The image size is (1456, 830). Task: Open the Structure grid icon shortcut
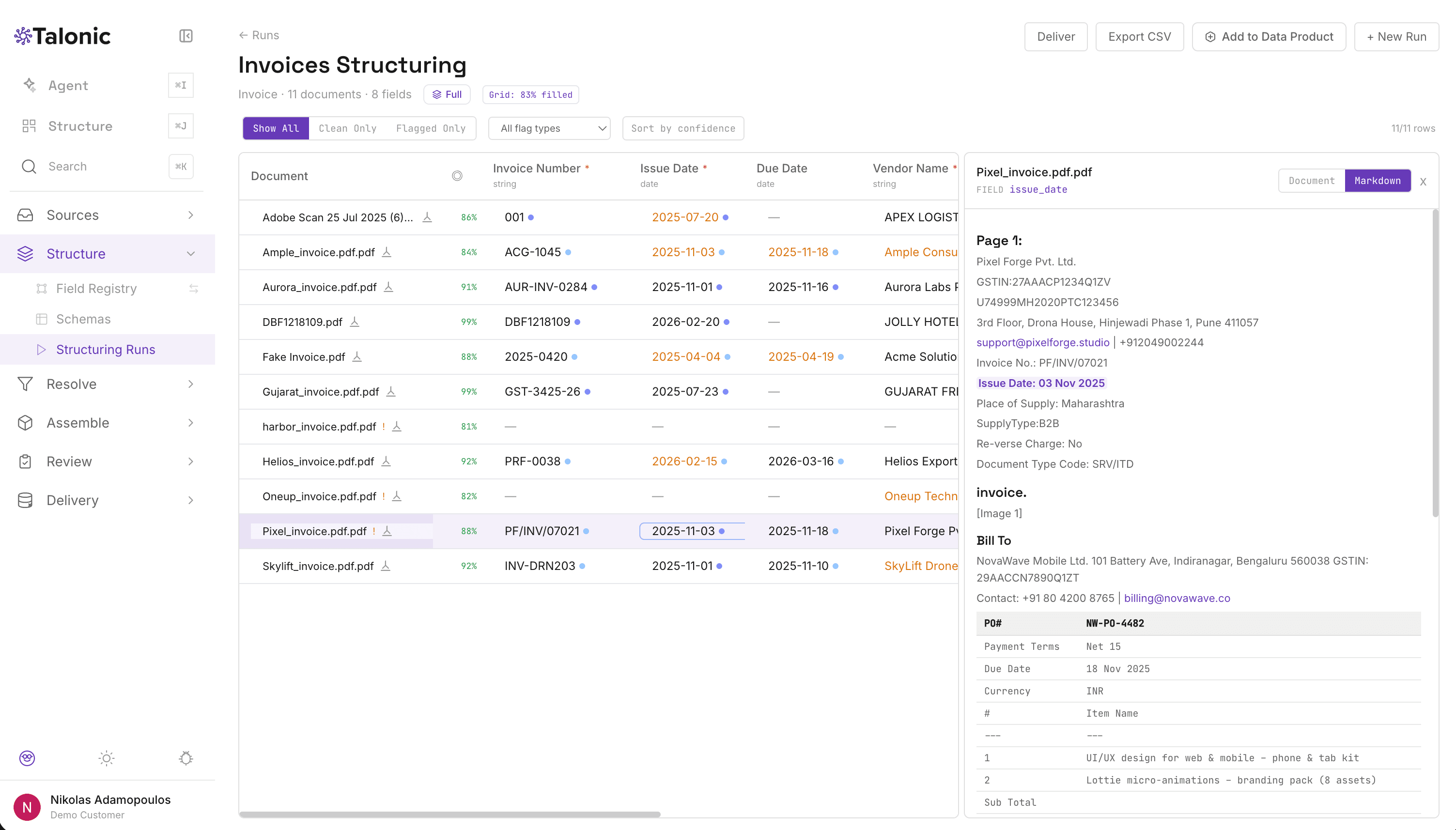(29, 126)
